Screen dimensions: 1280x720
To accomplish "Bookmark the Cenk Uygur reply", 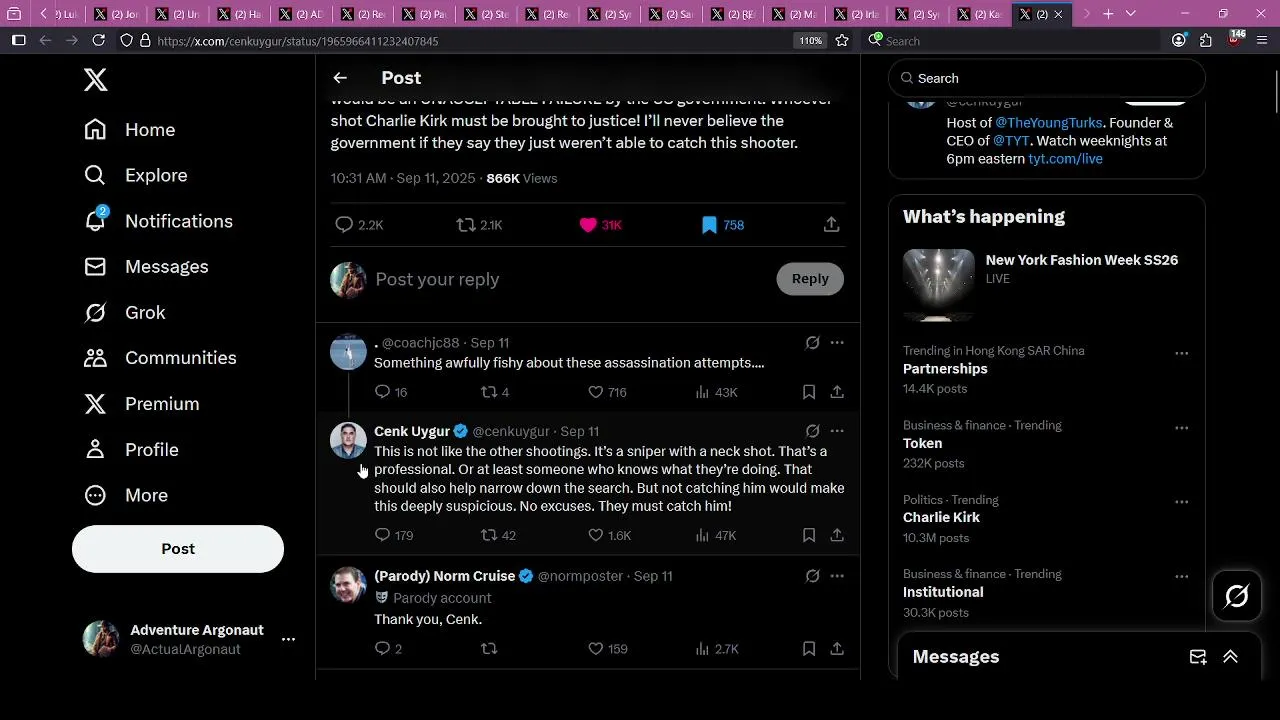I will coord(809,535).
